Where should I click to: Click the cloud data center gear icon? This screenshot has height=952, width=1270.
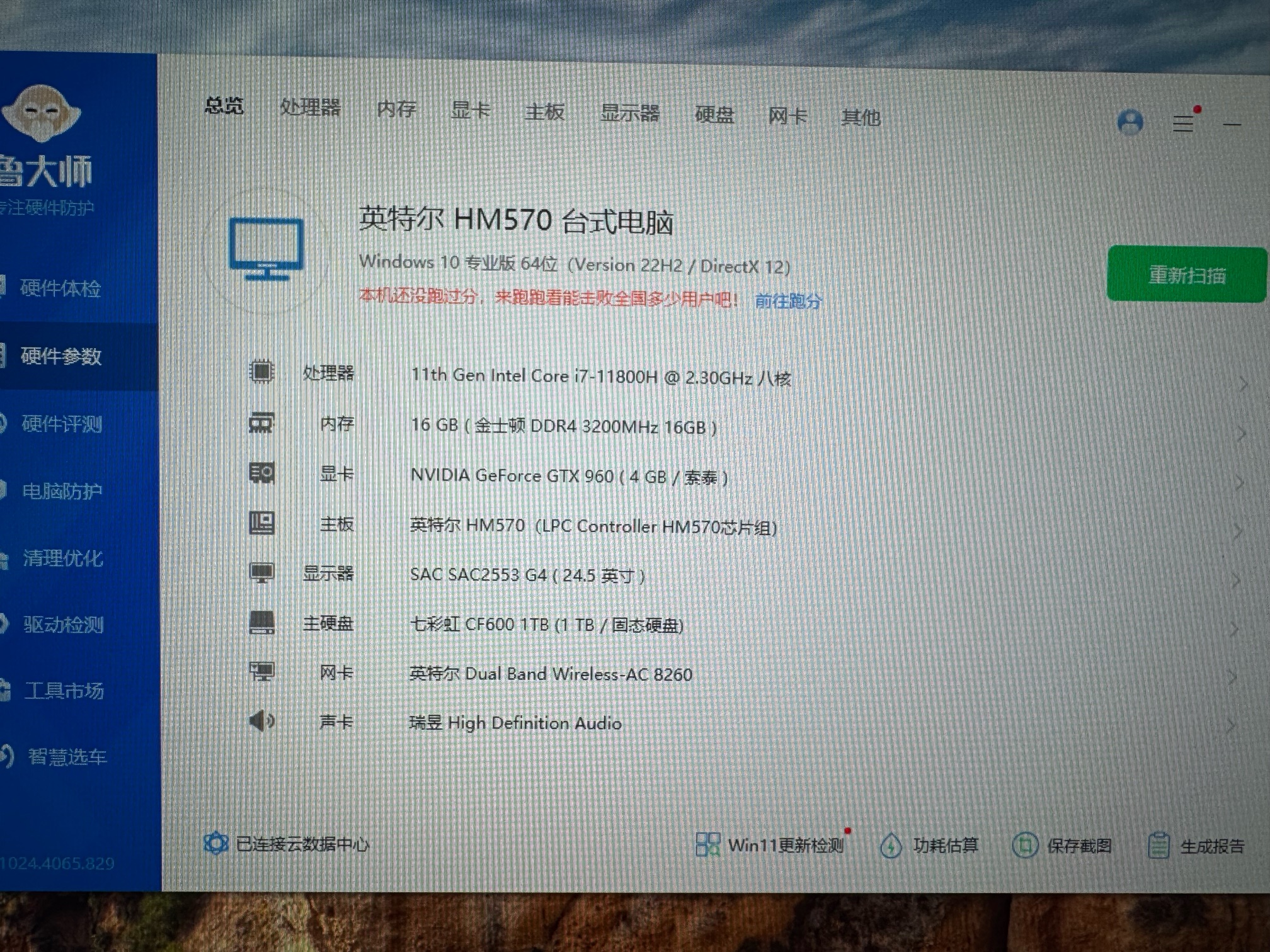pos(215,842)
